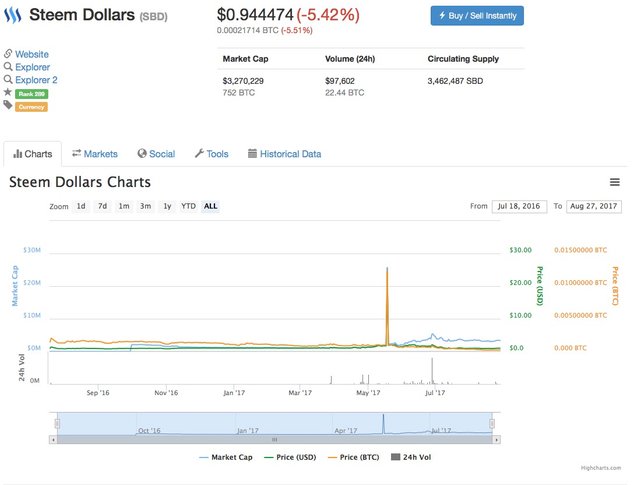Click the orange Currency tag badge

coord(31,107)
